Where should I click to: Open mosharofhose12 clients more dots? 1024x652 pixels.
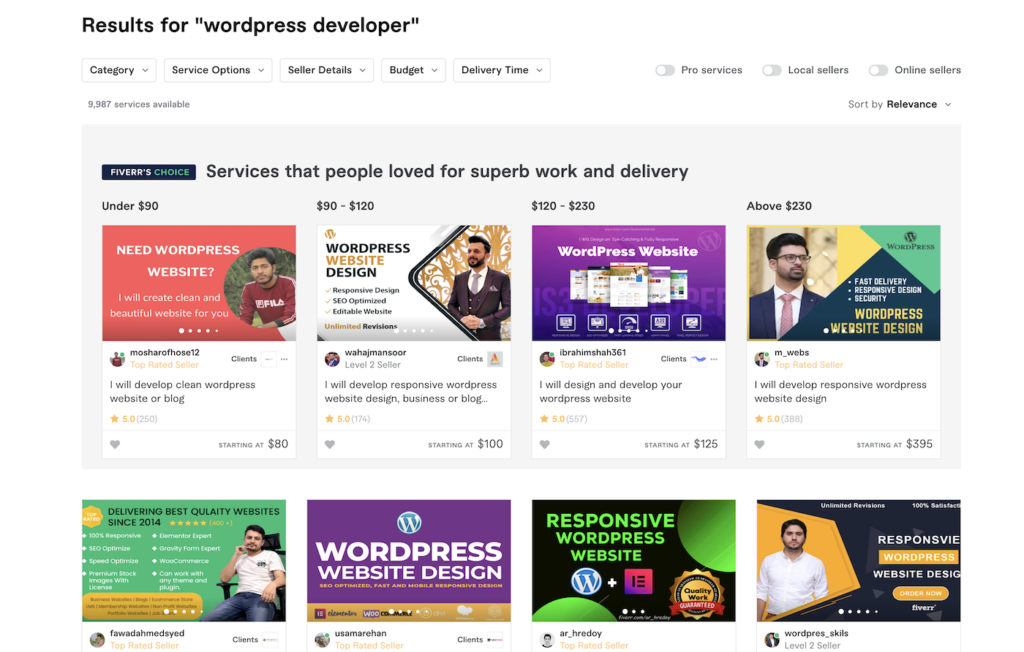coord(284,359)
